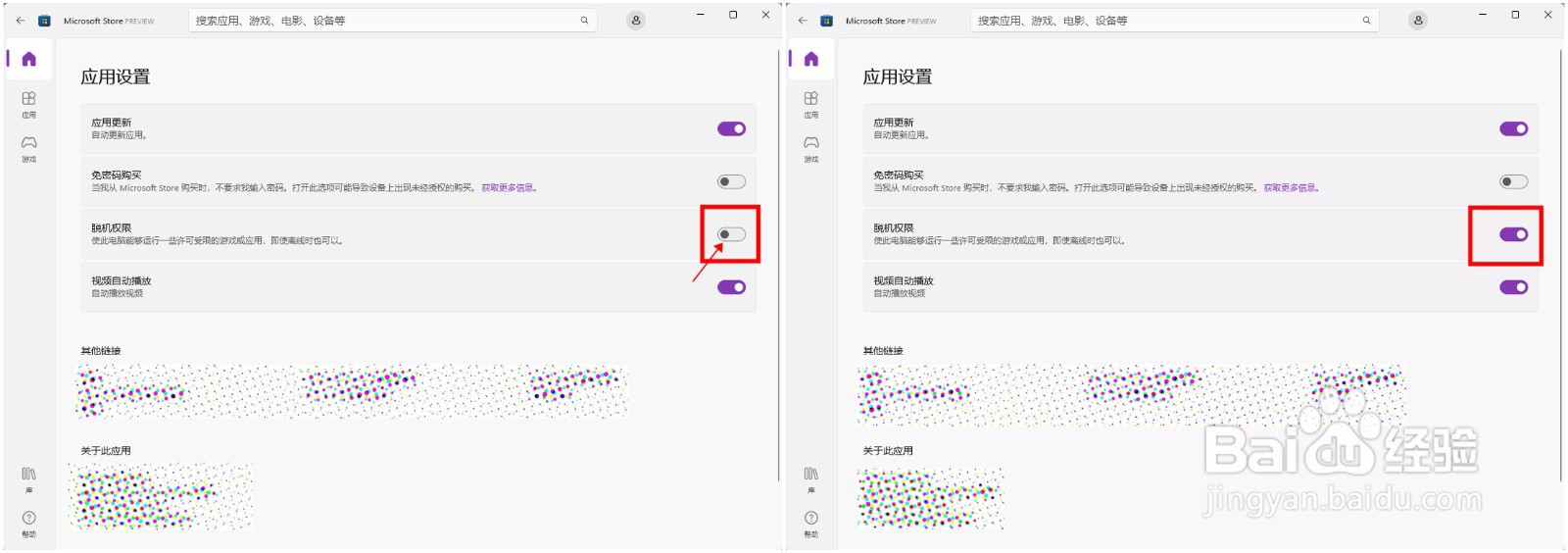Click 获取更多信息 link in left window
1568x553 pixels.
pos(510,188)
